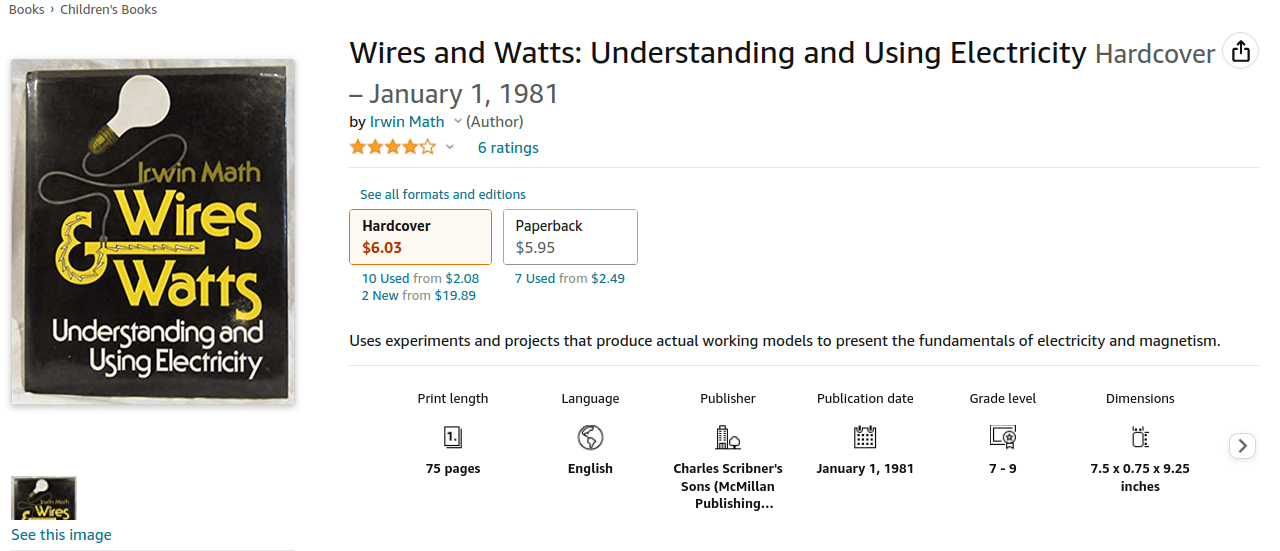Go to the Books breadcrumb

pyautogui.click(x=26, y=9)
